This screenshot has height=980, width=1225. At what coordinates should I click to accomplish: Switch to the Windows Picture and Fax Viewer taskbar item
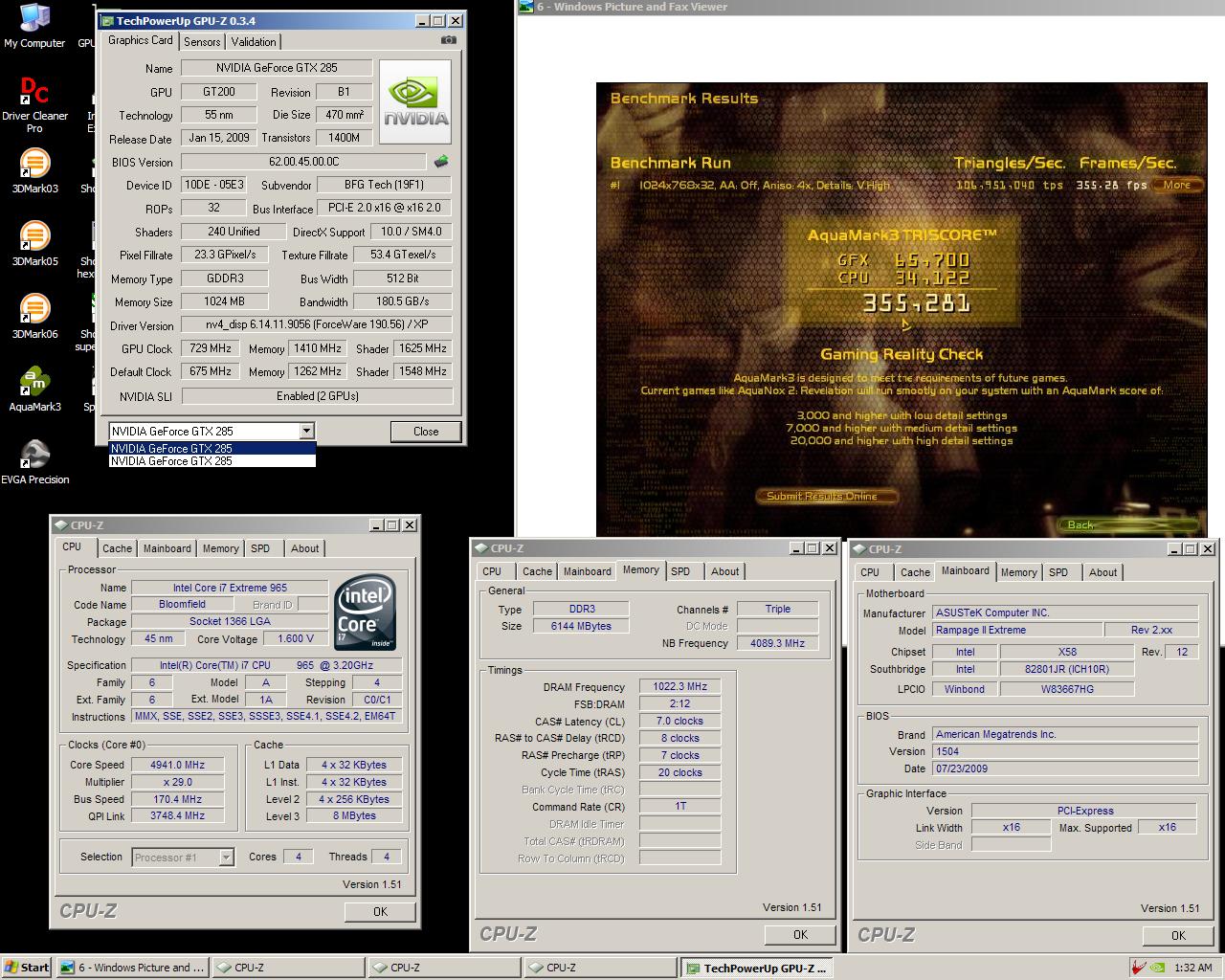tap(131, 968)
